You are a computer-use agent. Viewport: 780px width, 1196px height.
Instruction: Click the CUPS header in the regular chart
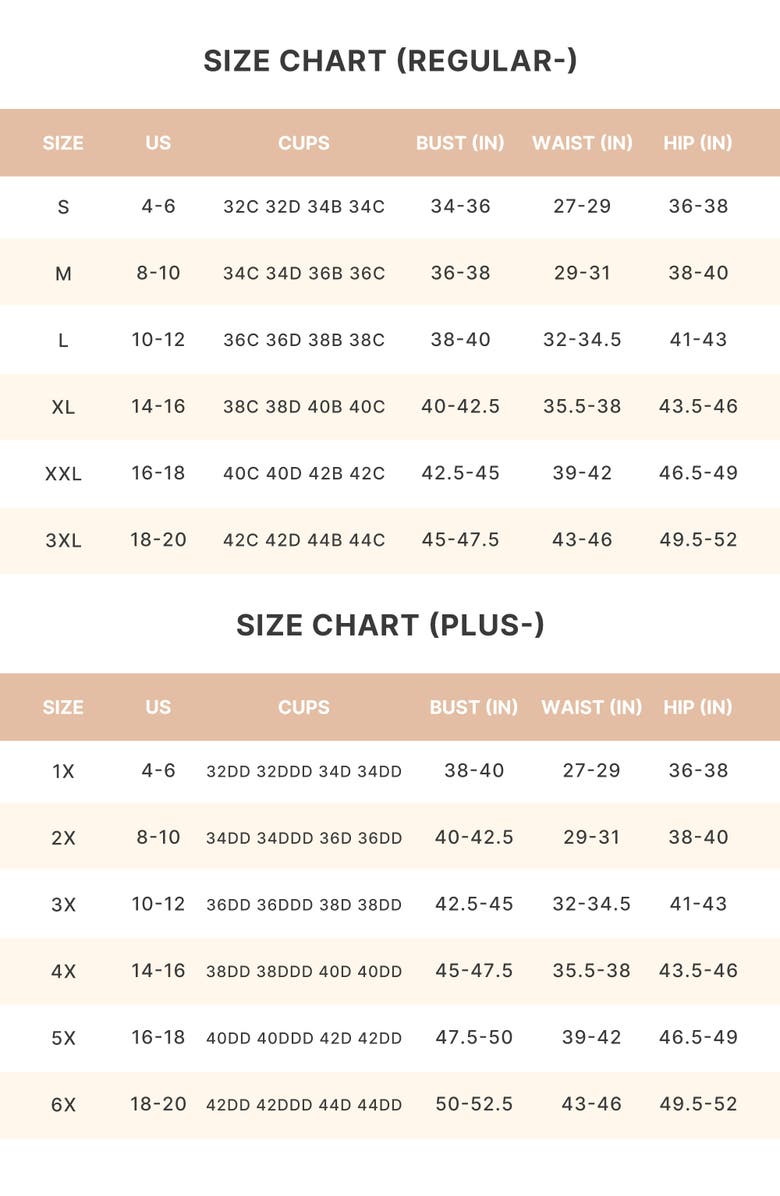(x=303, y=143)
